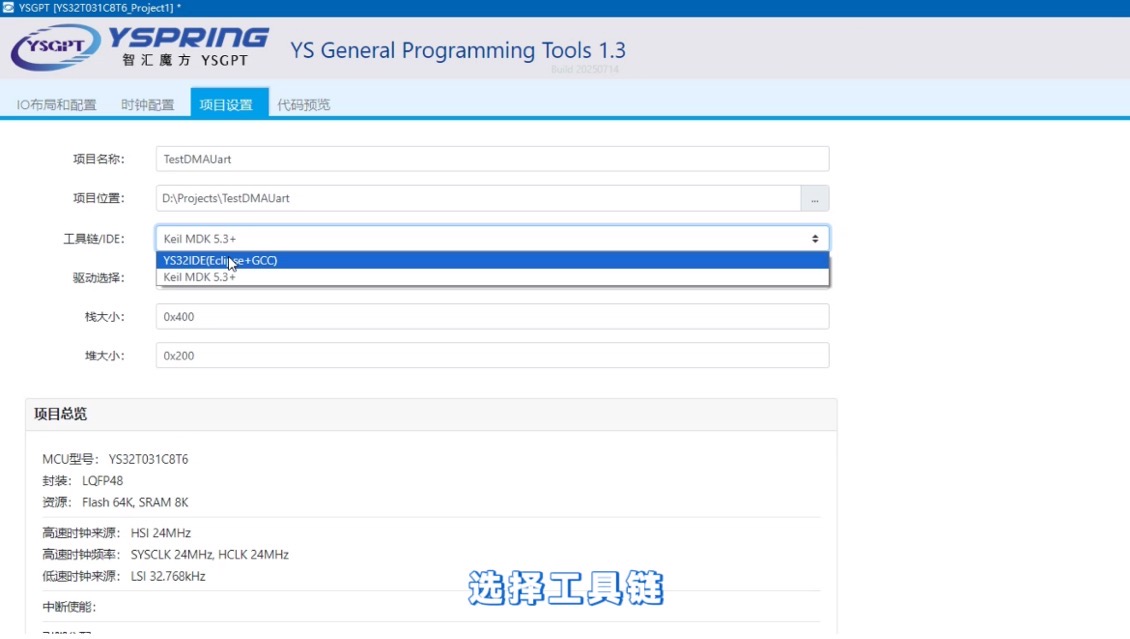Click the 驱动选择 label
The height and width of the screenshot is (639, 1130).
(98, 278)
